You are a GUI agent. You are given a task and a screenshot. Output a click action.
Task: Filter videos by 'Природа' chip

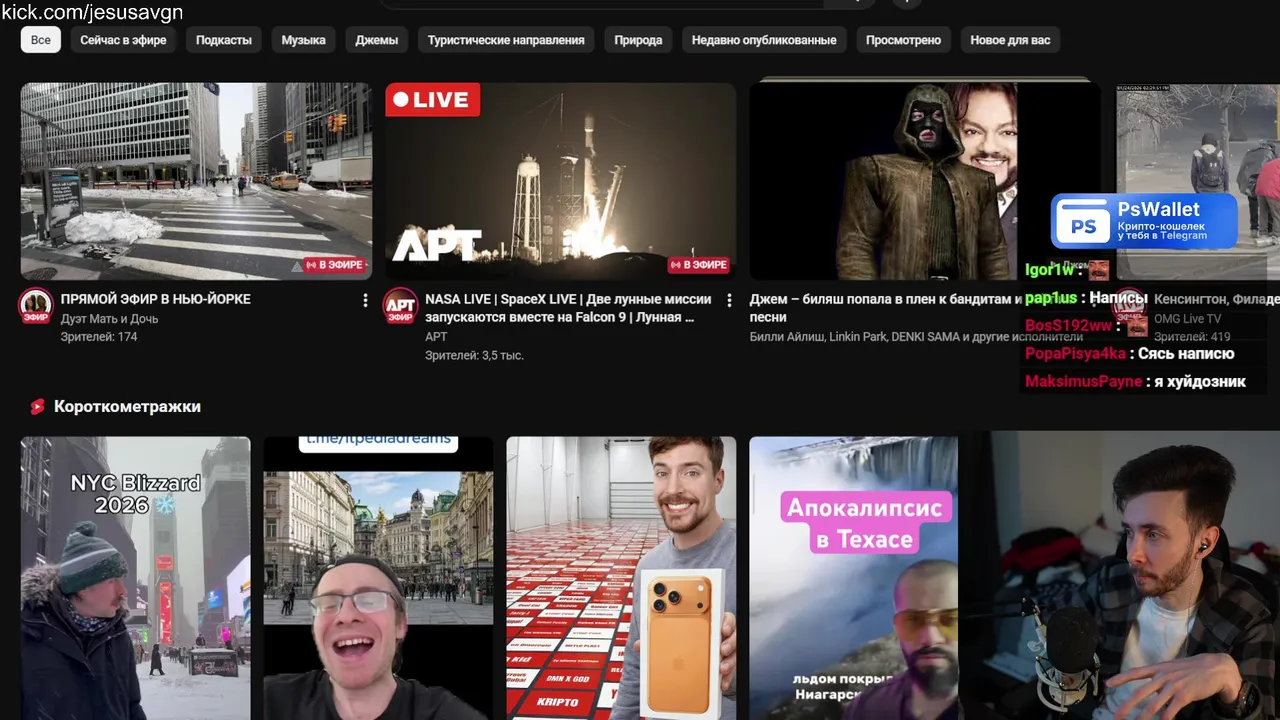click(x=638, y=40)
